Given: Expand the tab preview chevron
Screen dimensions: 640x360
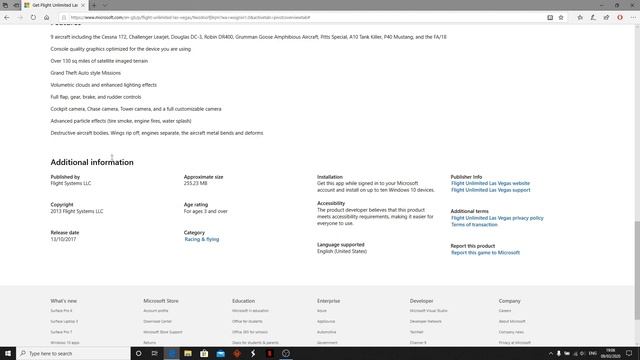Looking at the screenshot, I should pos(104,5).
